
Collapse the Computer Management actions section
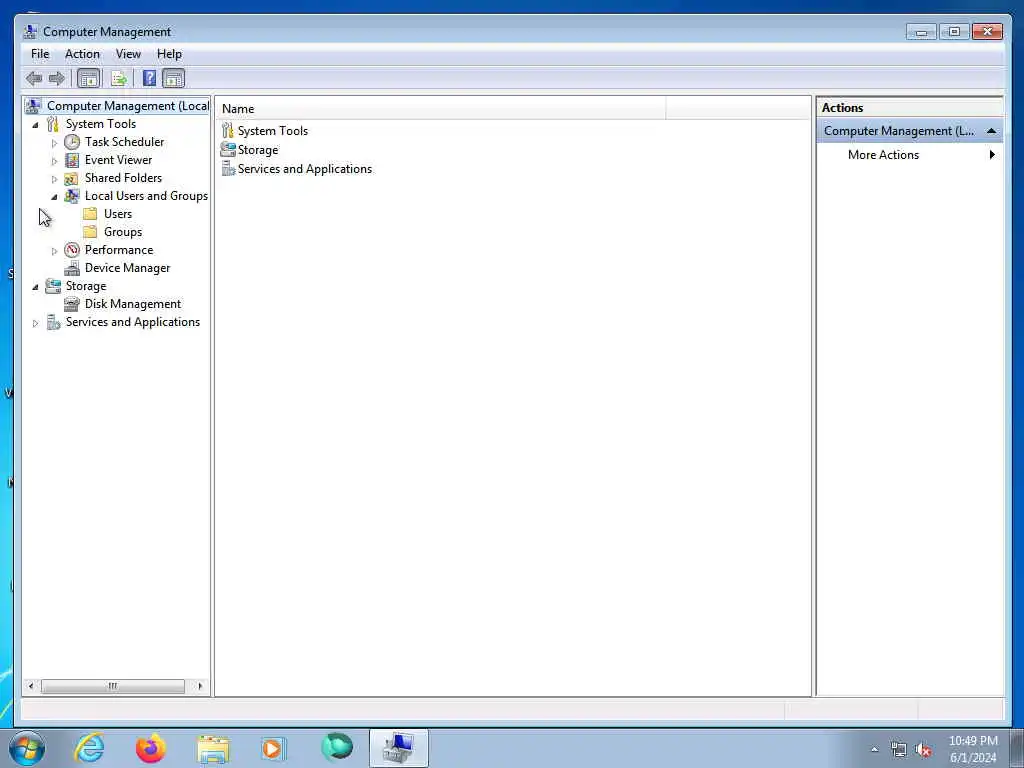coord(991,131)
